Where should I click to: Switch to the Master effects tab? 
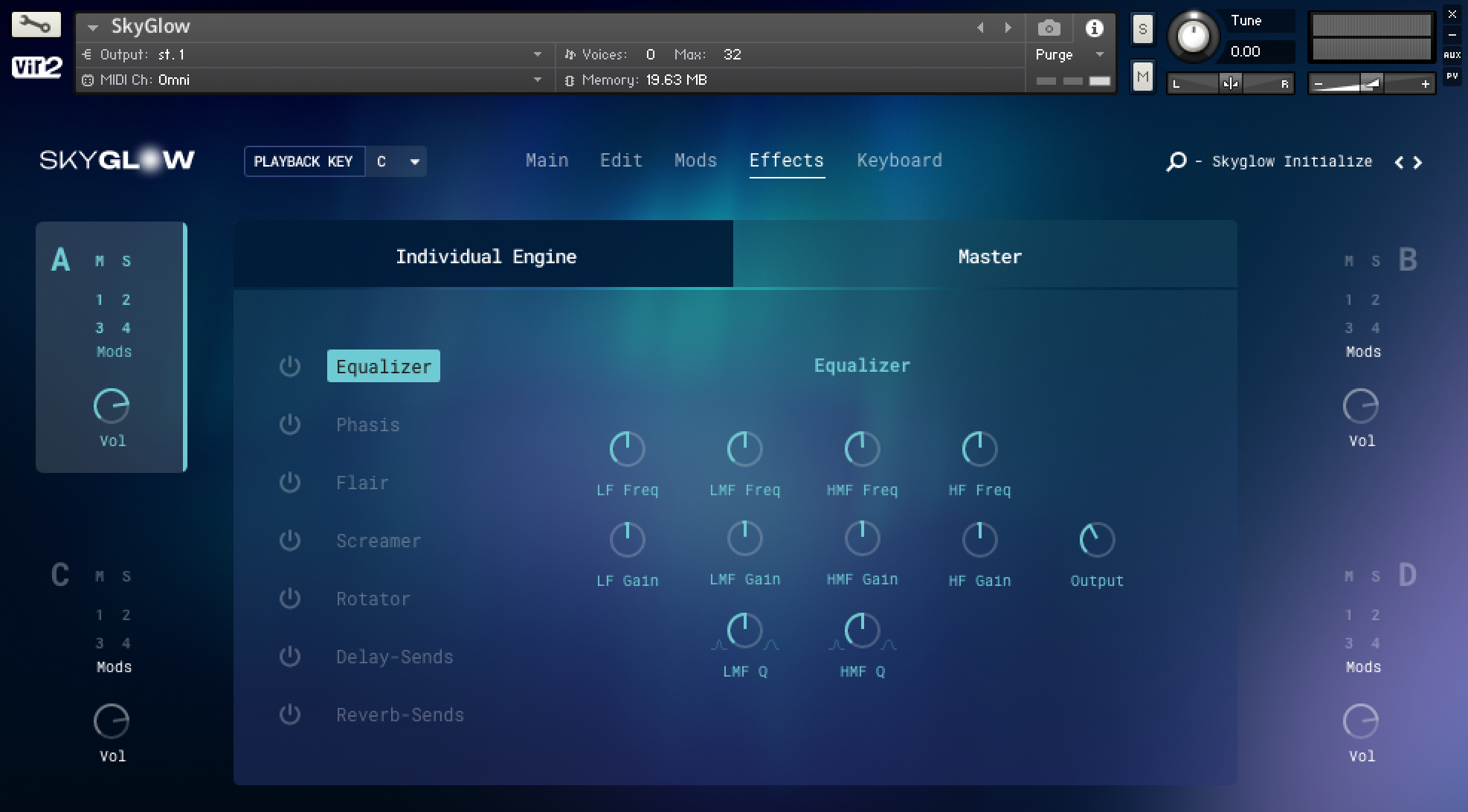pyautogui.click(x=988, y=257)
